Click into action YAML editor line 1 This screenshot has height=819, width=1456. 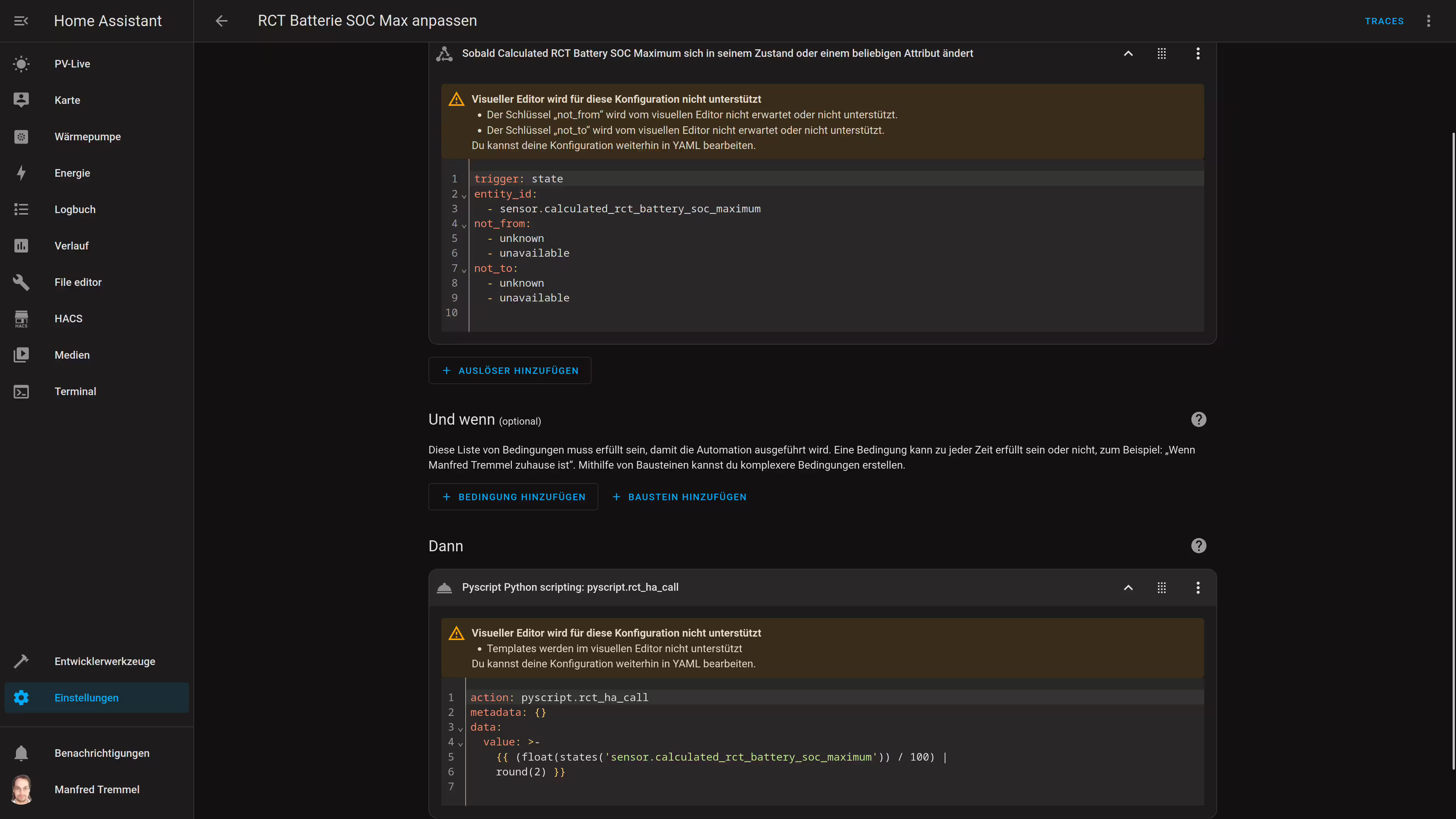coord(834,698)
